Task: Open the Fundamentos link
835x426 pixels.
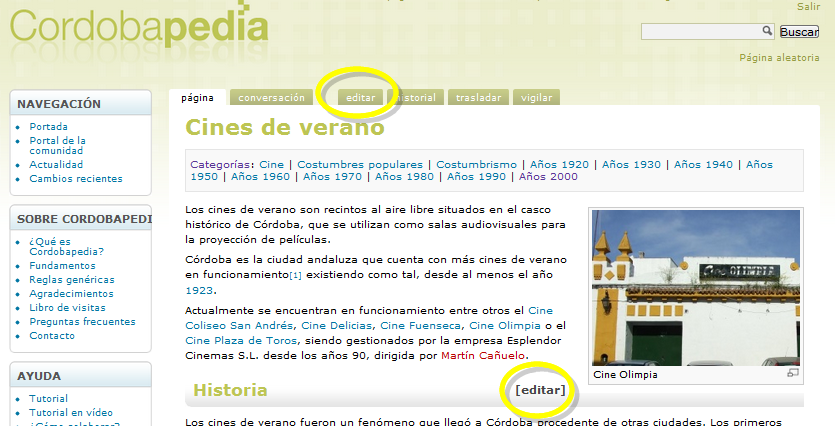Action: (62, 266)
